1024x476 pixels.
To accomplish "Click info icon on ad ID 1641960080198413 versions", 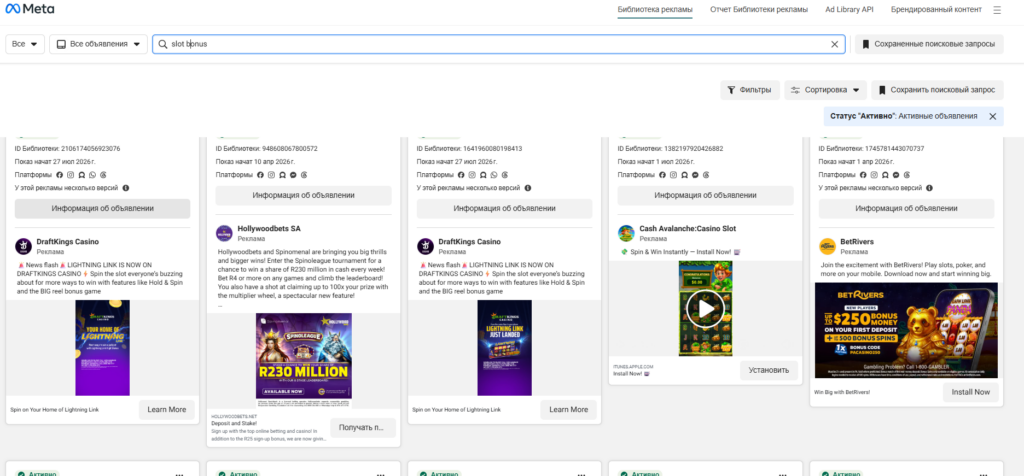I will [528, 188].
